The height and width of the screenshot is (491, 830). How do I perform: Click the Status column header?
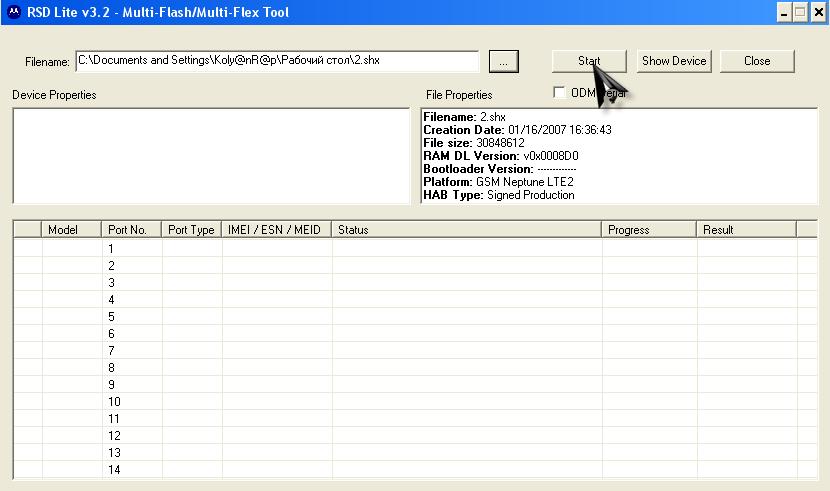[x=466, y=230]
